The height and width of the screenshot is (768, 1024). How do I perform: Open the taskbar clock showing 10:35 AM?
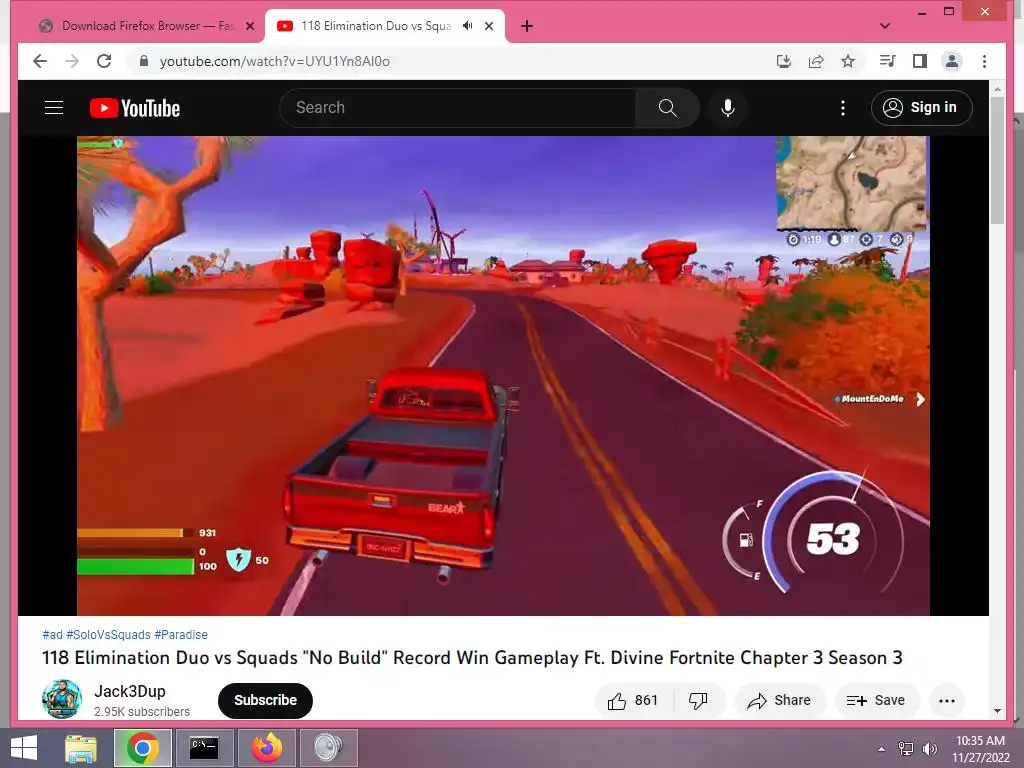[x=980, y=748]
